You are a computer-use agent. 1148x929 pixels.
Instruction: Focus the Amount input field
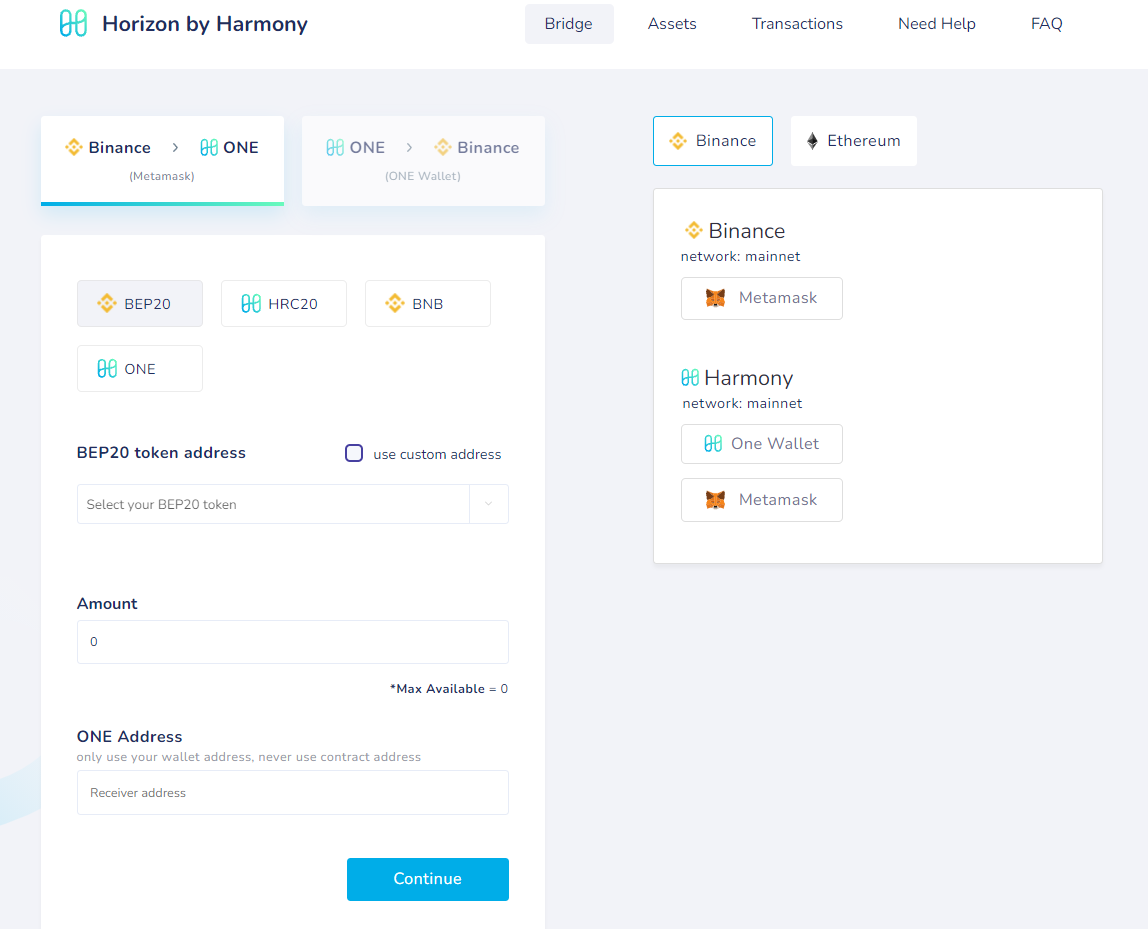point(293,642)
